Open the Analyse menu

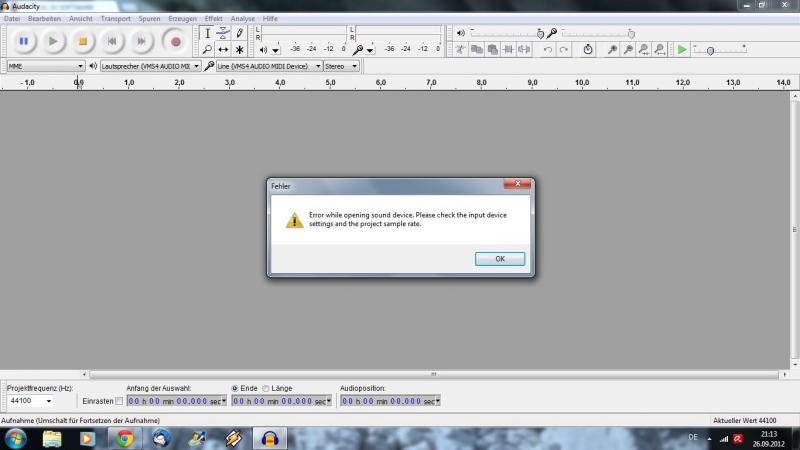[242, 19]
